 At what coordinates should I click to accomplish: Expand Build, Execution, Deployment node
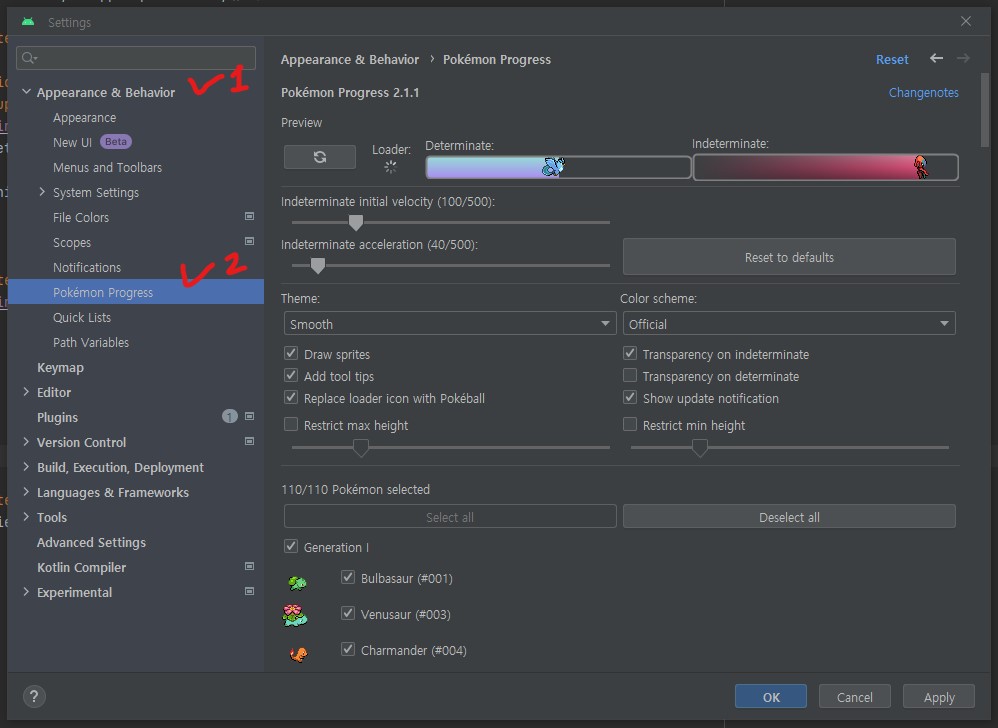tap(26, 466)
